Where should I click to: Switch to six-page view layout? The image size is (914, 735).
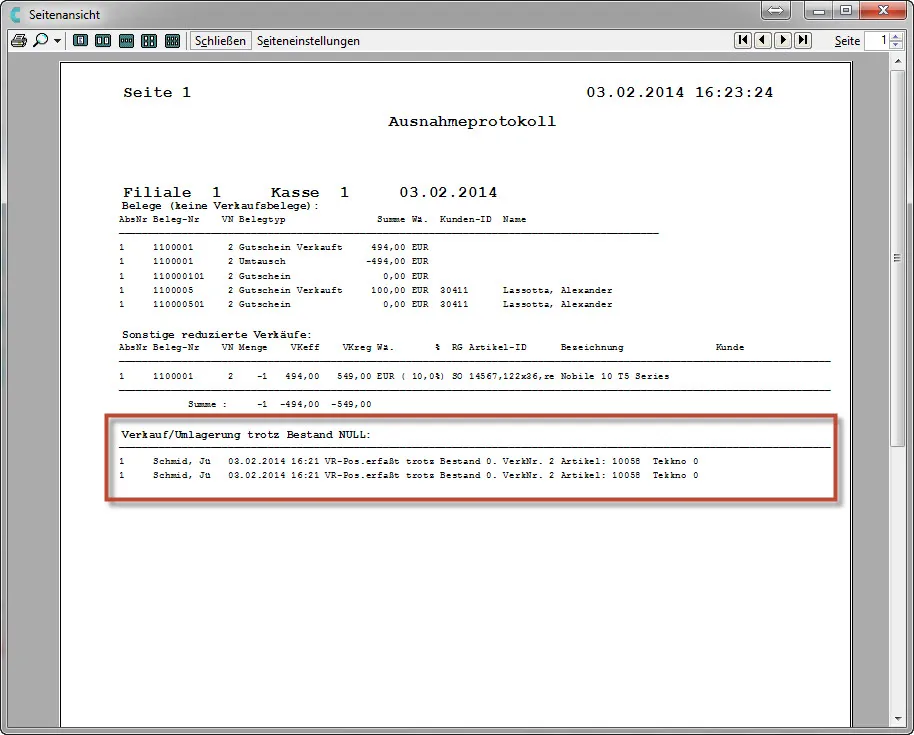click(172, 41)
